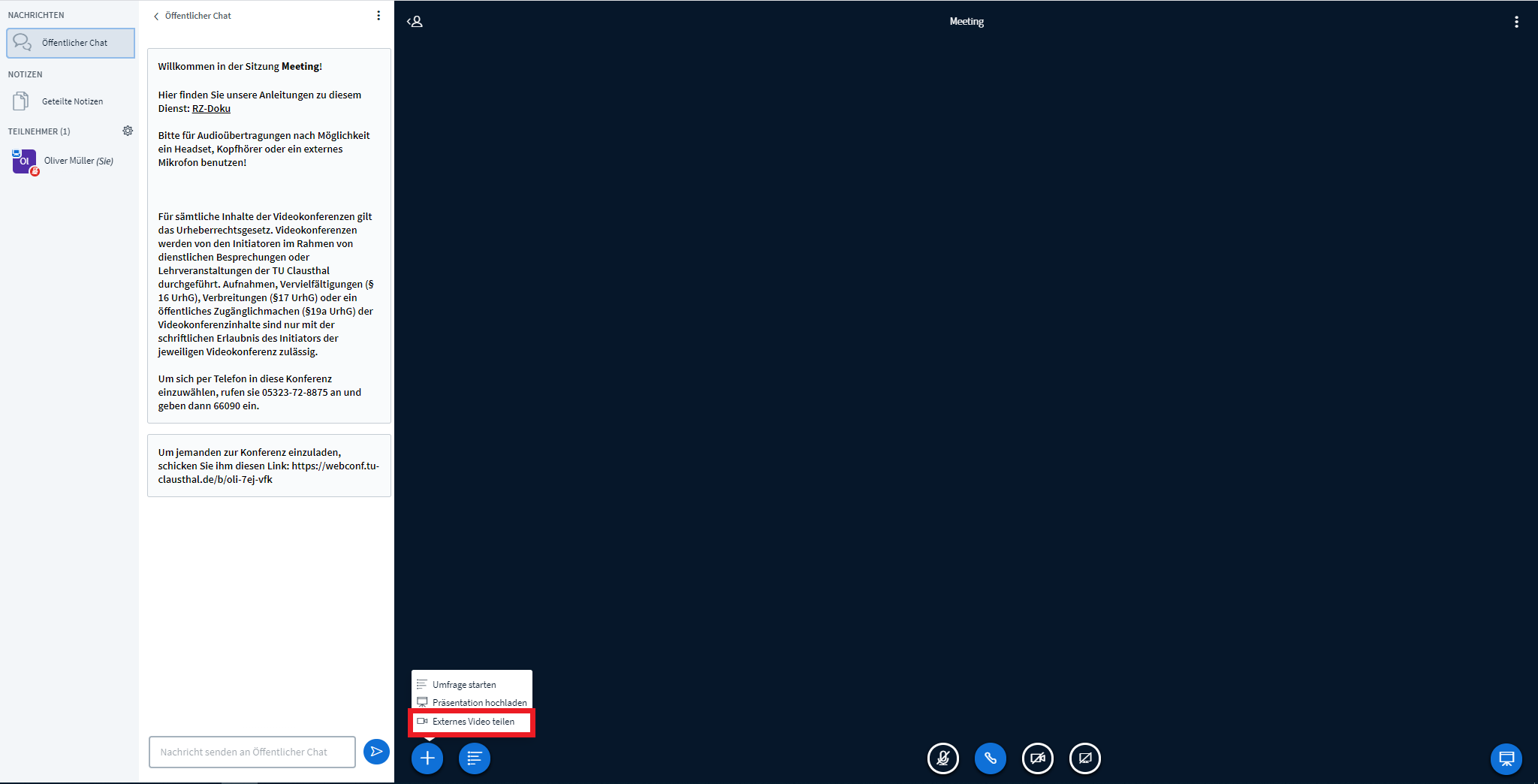Click the blue phone audio button
The height and width of the screenshot is (784, 1538).
(x=990, y=758)
